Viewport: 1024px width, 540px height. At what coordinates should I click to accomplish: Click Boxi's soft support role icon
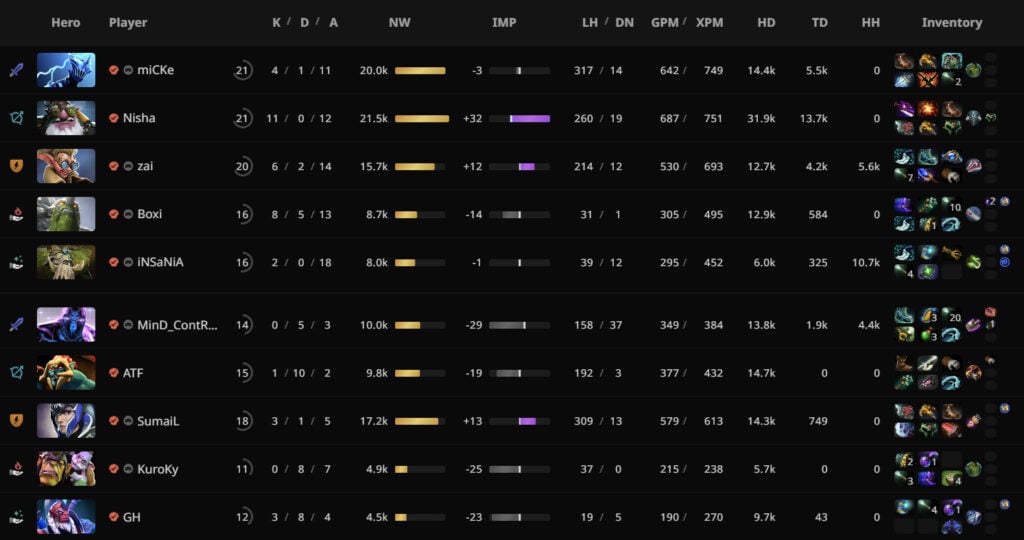coord(16,214)
